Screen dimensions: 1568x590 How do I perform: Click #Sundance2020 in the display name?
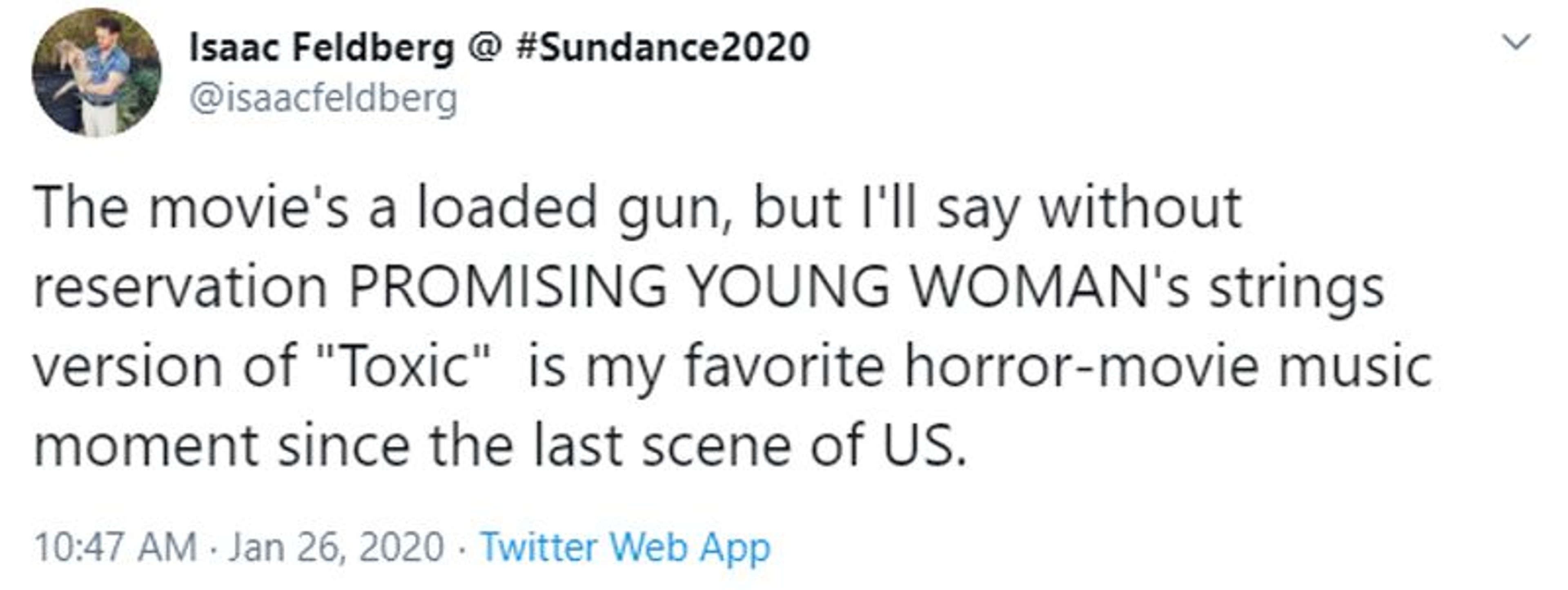663,47
